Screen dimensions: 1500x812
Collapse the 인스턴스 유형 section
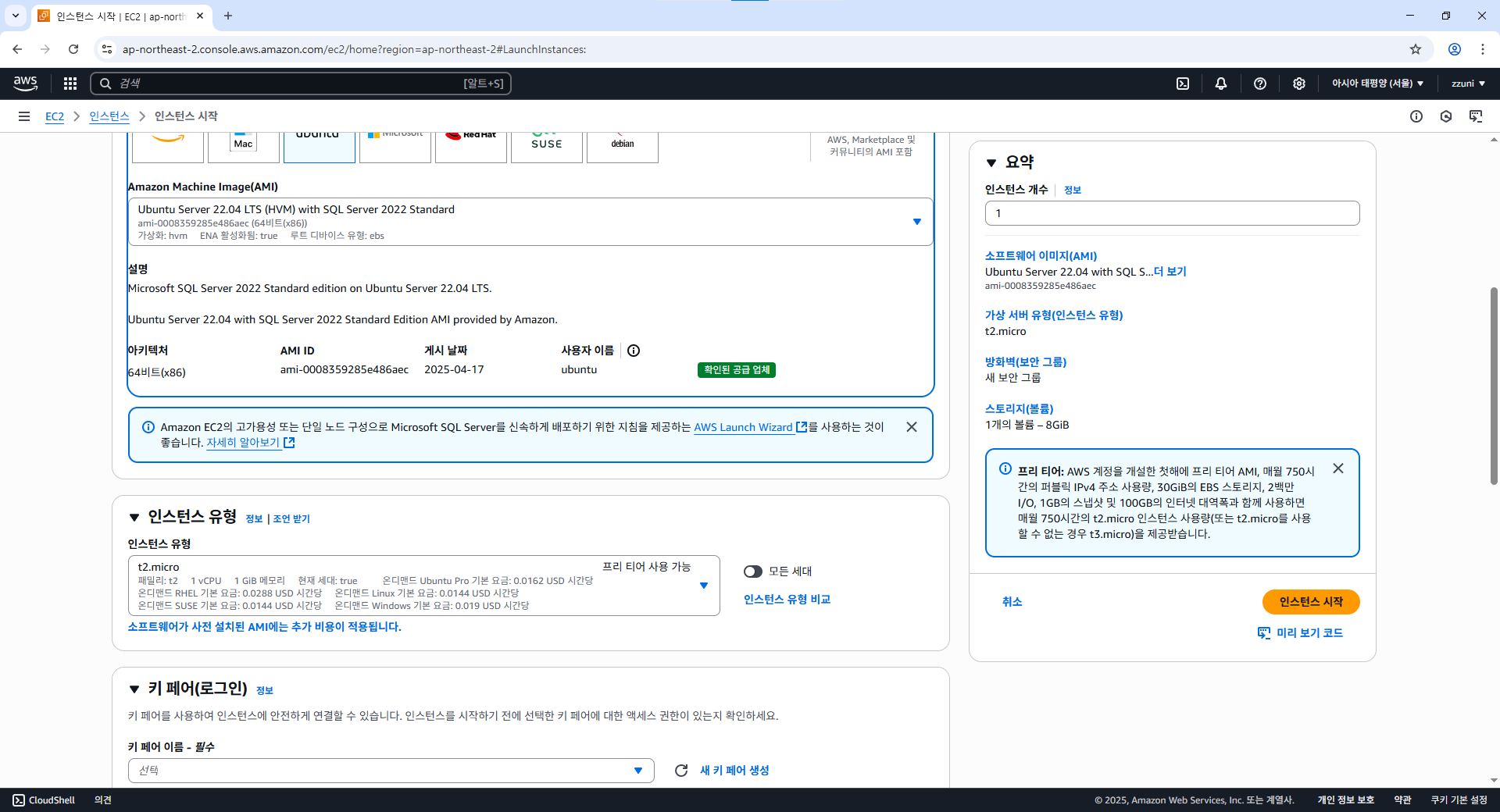134,518
